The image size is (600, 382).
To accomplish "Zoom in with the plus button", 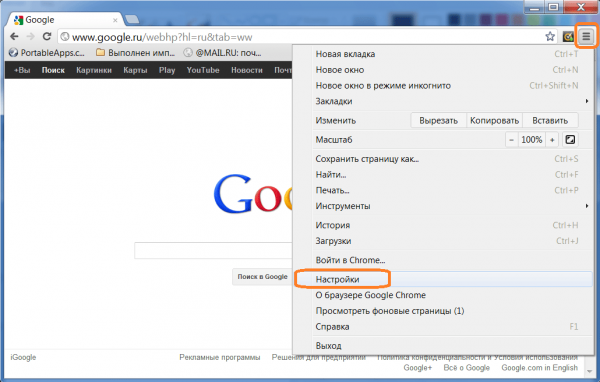I will [x=552, y=140].
